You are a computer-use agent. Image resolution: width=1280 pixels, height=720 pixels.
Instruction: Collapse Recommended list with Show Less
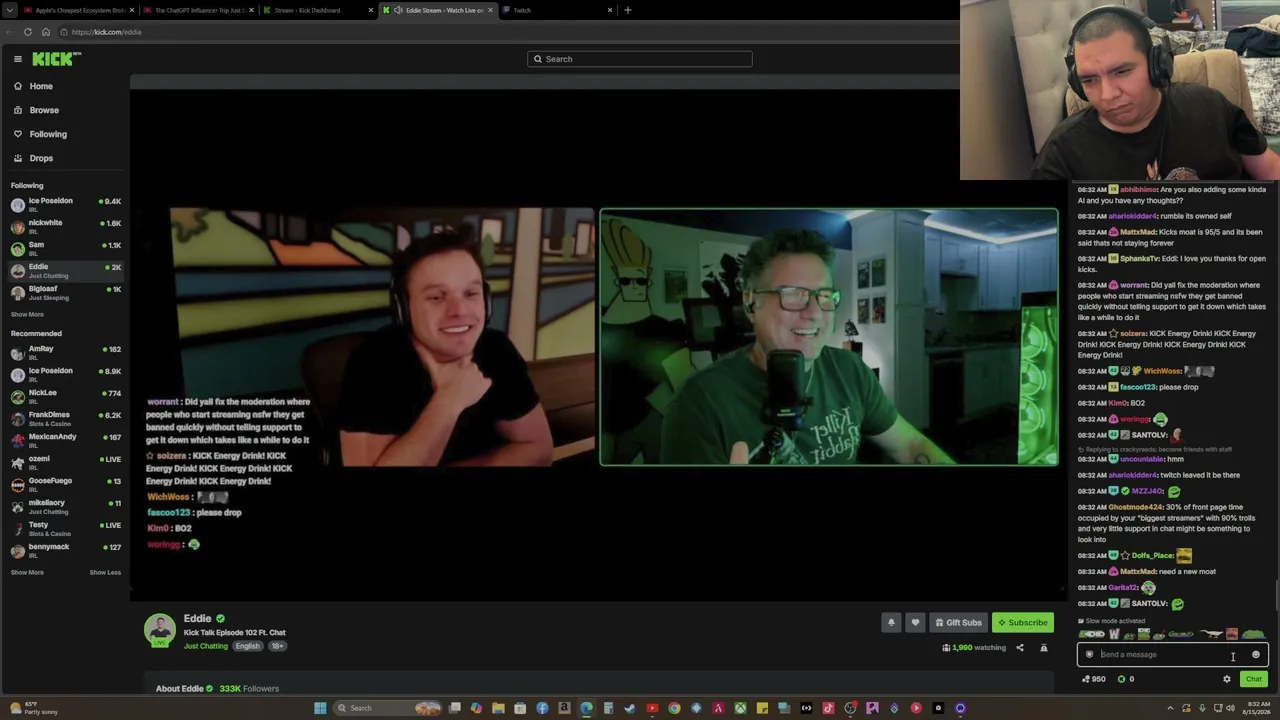(x=105, y=572)
